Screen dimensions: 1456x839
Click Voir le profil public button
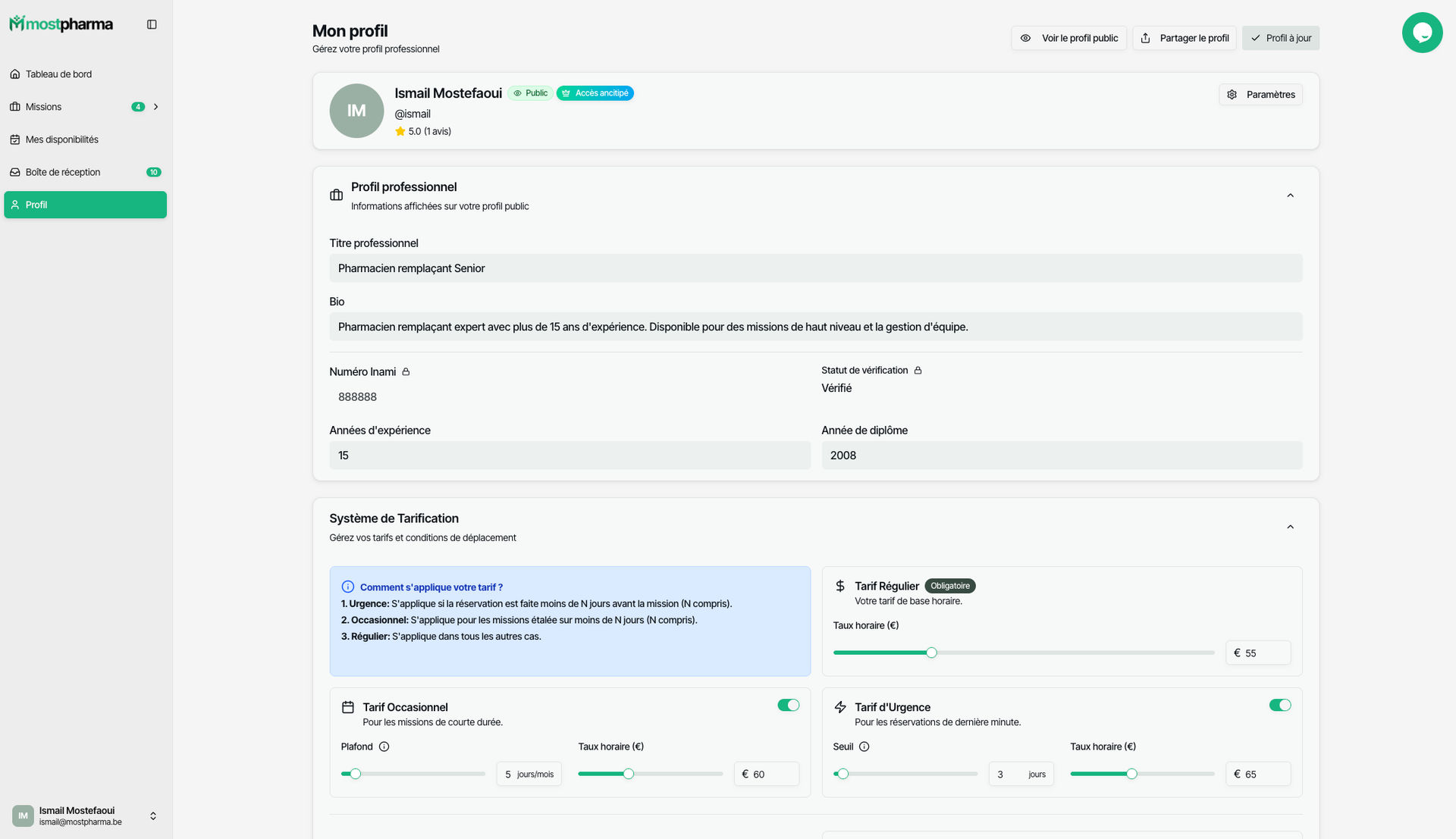pyautogui.click(x=1068, y=38)
